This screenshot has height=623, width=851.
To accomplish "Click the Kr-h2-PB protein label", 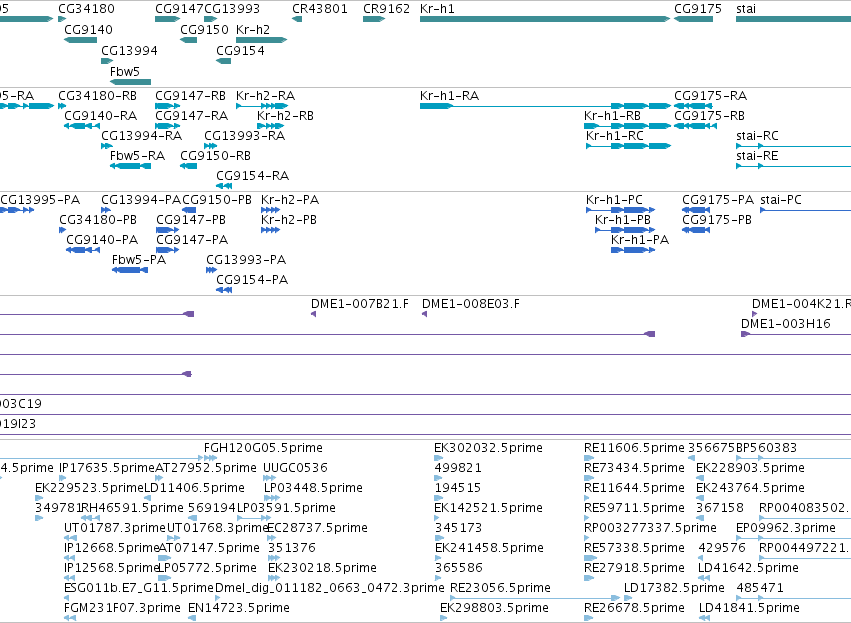I will pos(289,220).
